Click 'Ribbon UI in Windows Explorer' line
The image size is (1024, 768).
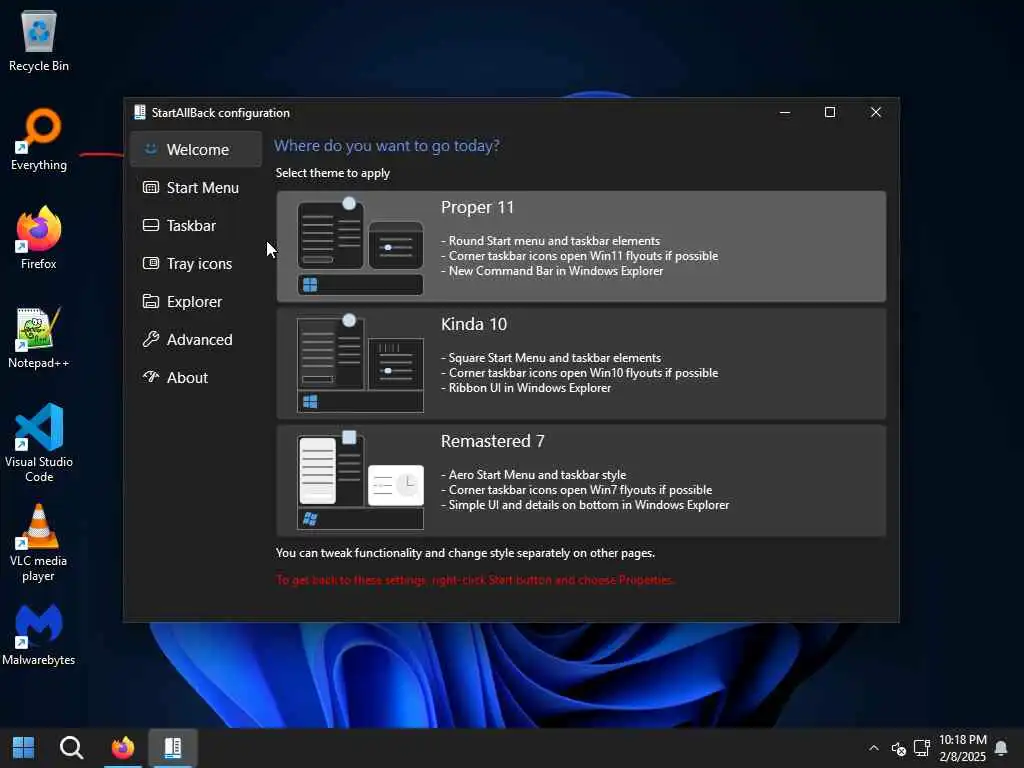[526, 388]
